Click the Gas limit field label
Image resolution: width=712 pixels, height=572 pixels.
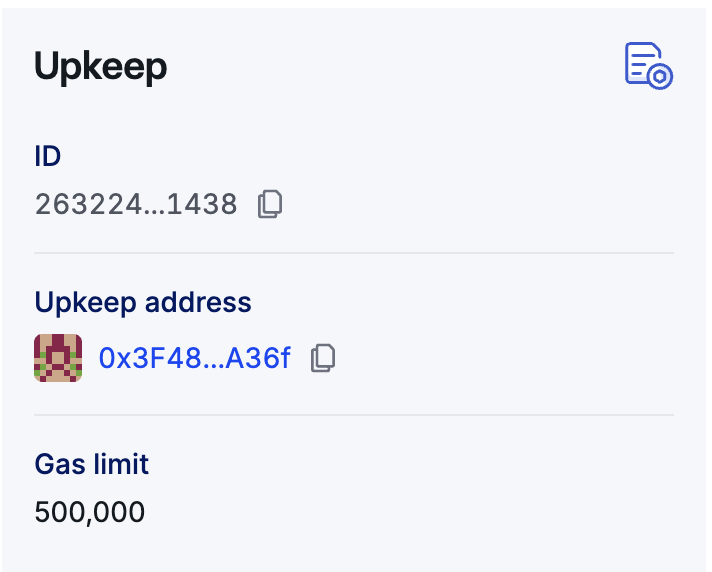click(x=91, y=464)
